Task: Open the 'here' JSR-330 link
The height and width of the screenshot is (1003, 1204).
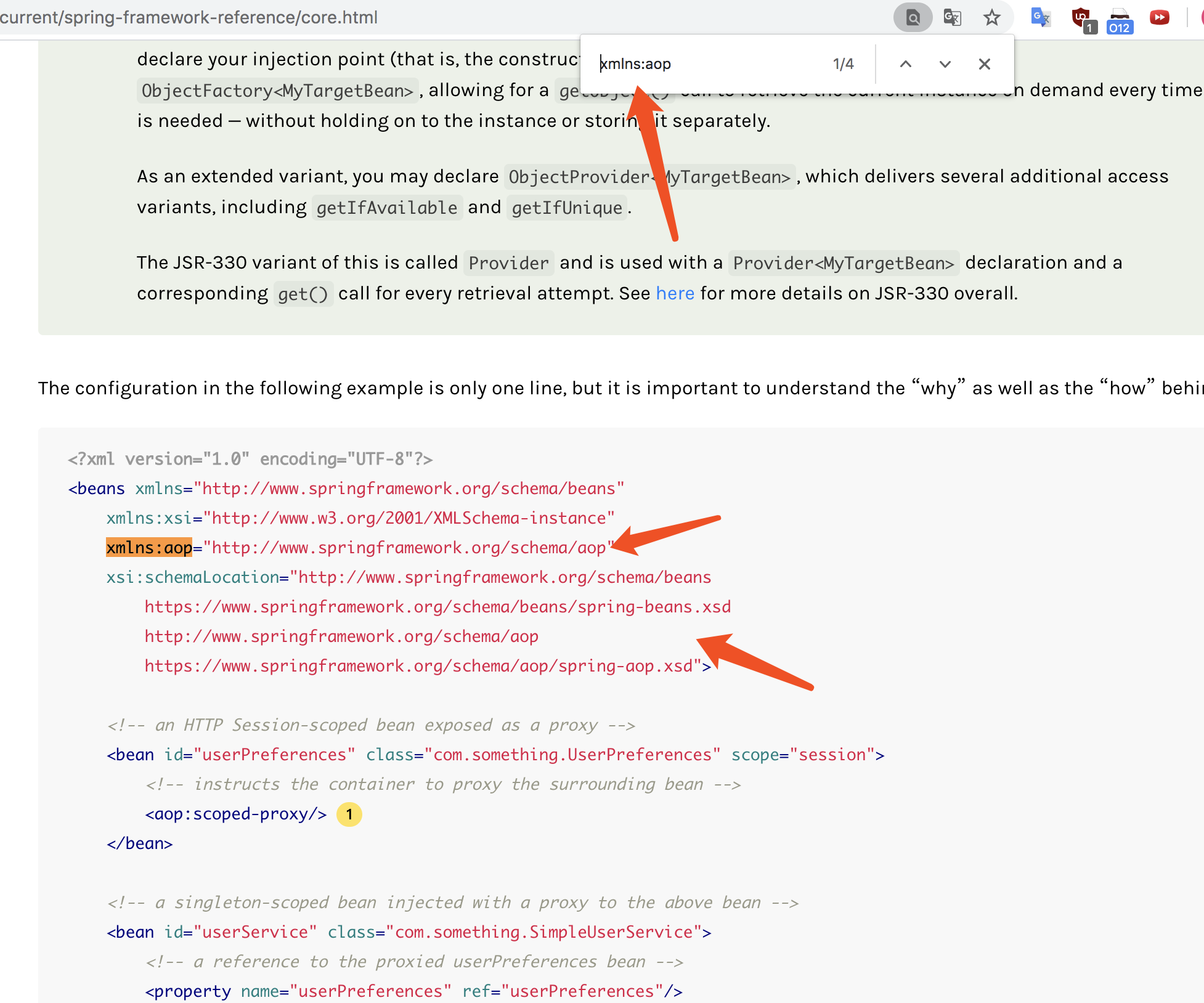Action: (x=675, y=293)
